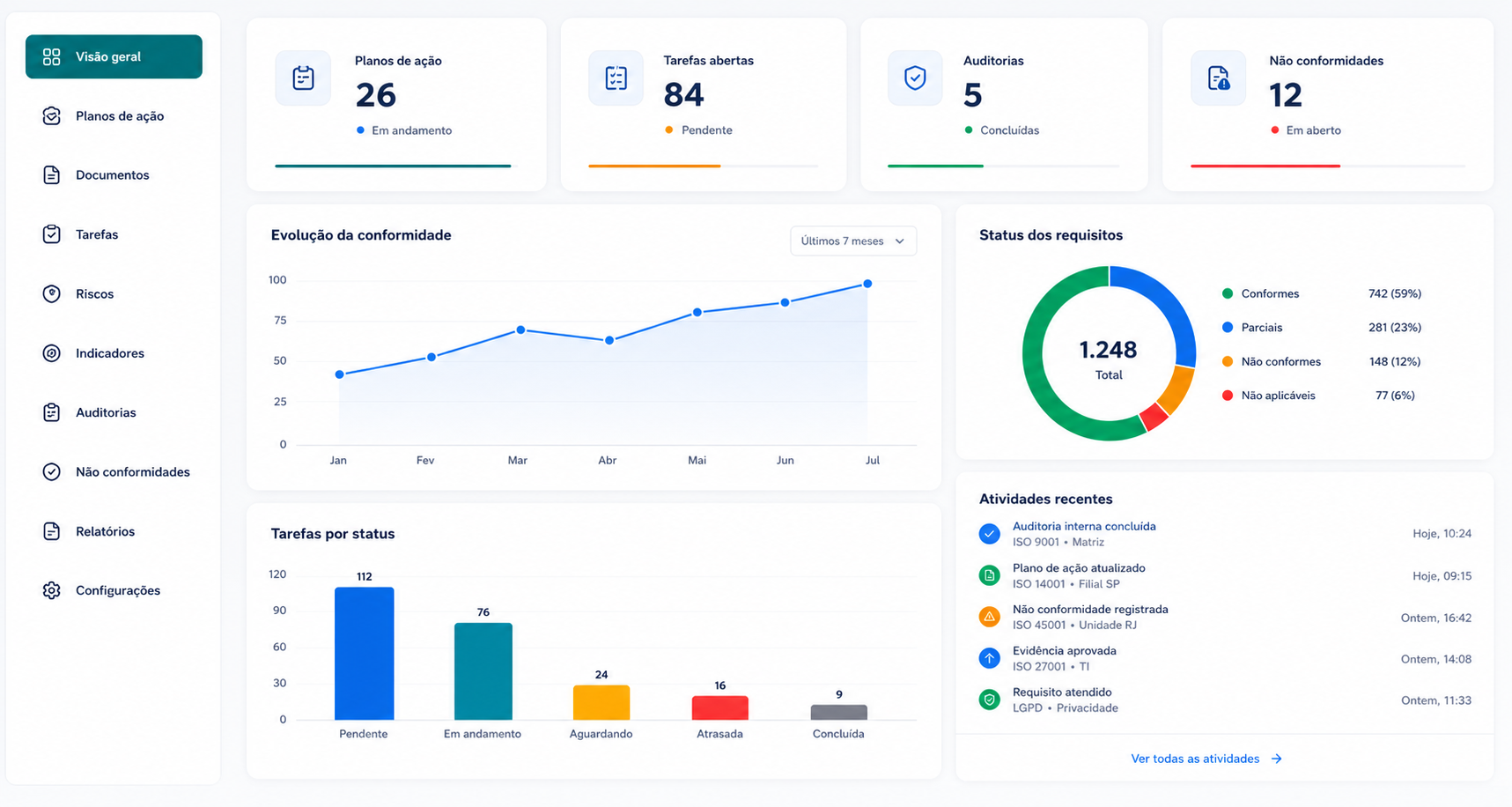Click the Ver todas as atividades link
The width and height of the screenshot is (1512, 807).
1206,759
